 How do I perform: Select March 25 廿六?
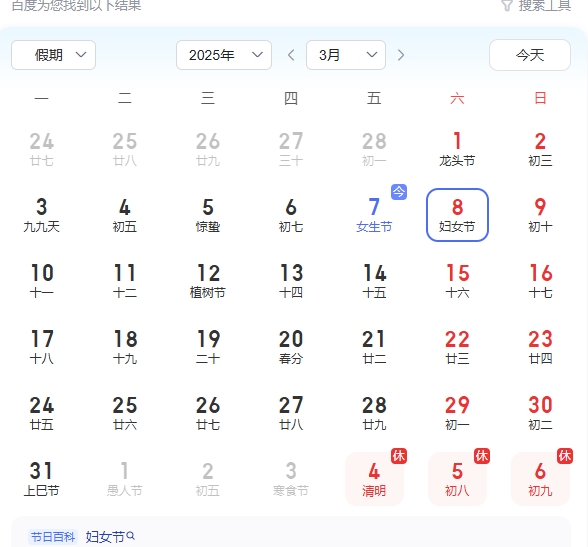click(125, 413)
